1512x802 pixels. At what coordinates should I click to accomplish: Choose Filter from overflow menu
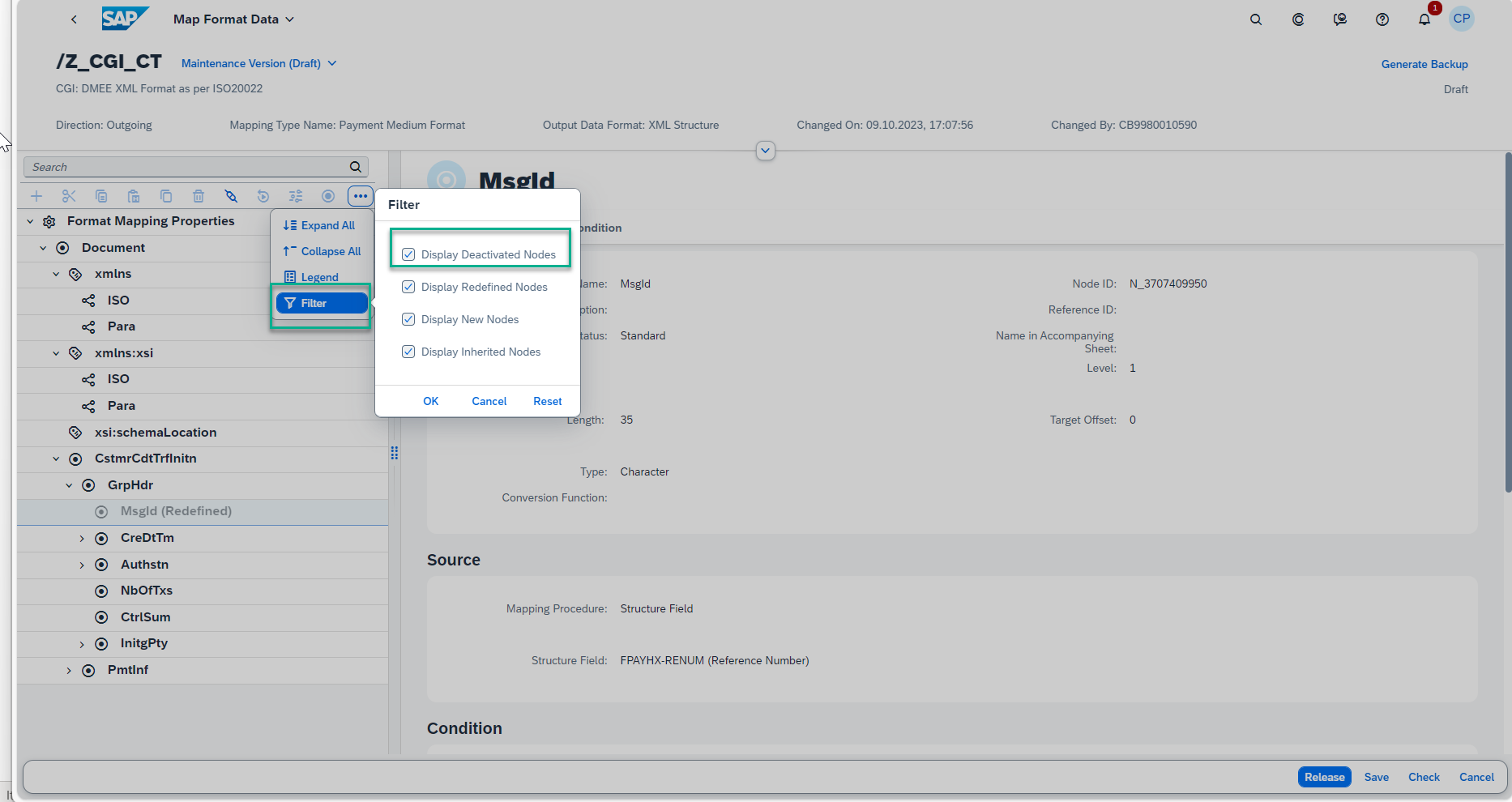(322, 303)
